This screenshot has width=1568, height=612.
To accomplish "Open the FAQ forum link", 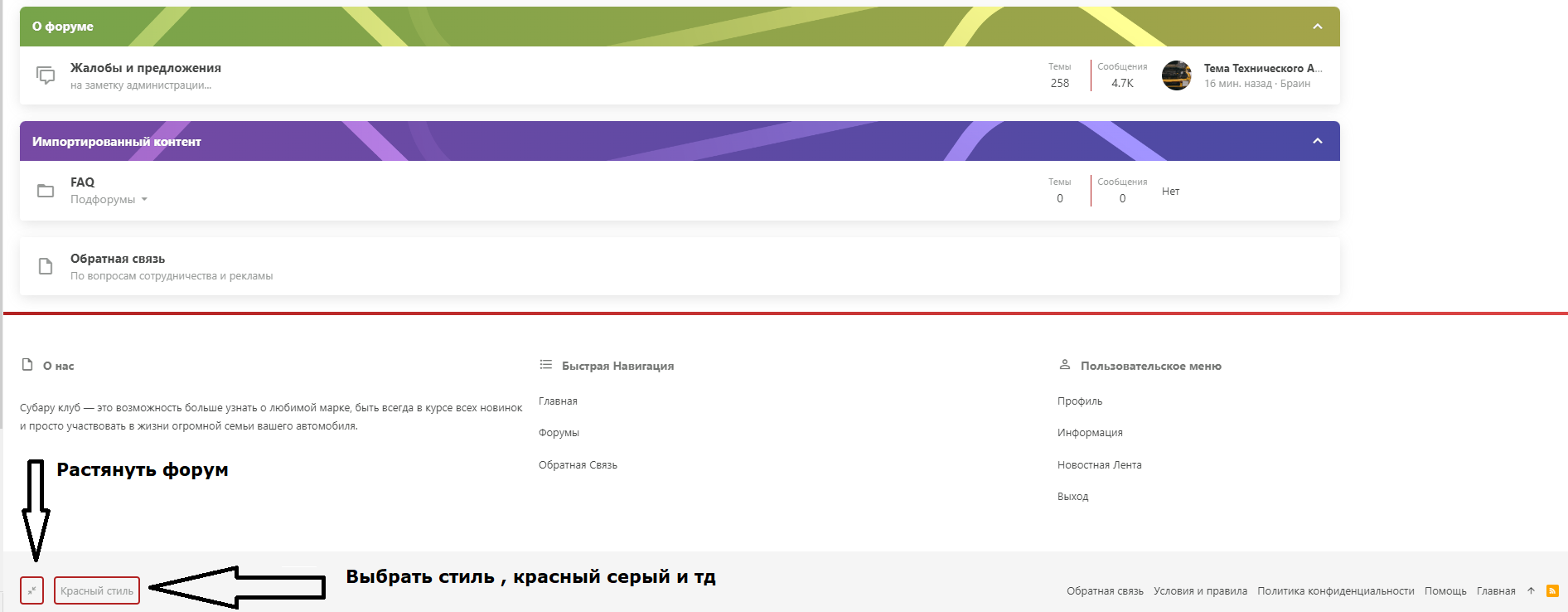I will click(x=82, y=182).
